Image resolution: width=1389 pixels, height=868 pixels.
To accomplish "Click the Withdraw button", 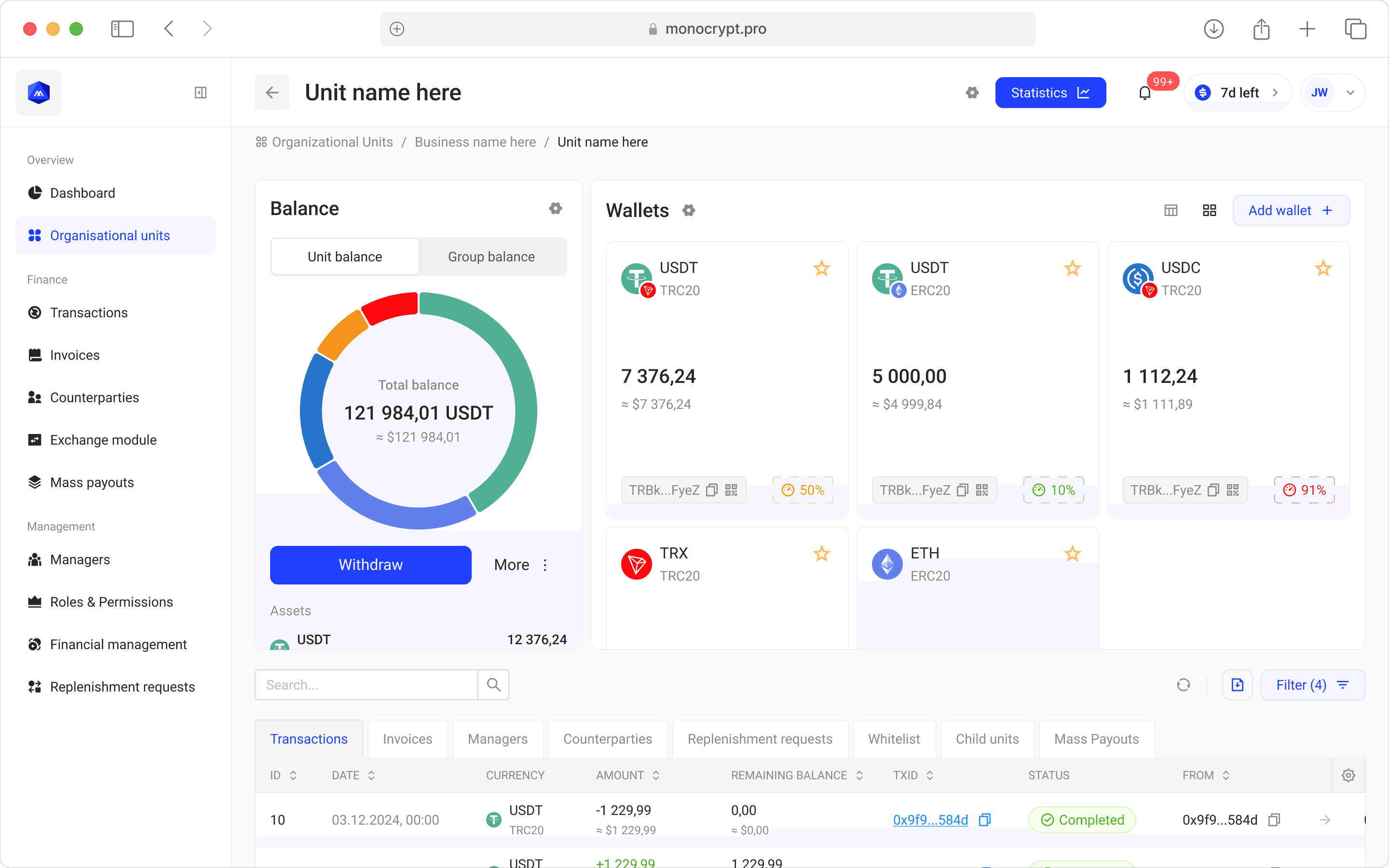I will pyautogui.click(x=371, y=565).
